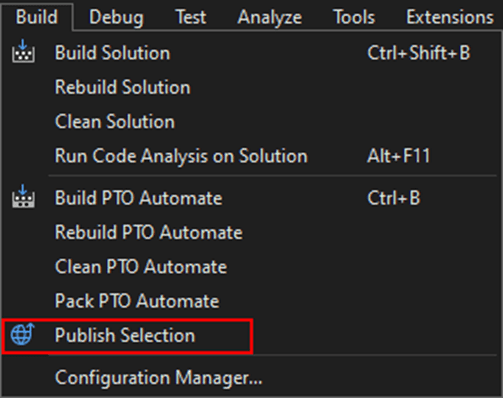Open the Test menu

191,17
